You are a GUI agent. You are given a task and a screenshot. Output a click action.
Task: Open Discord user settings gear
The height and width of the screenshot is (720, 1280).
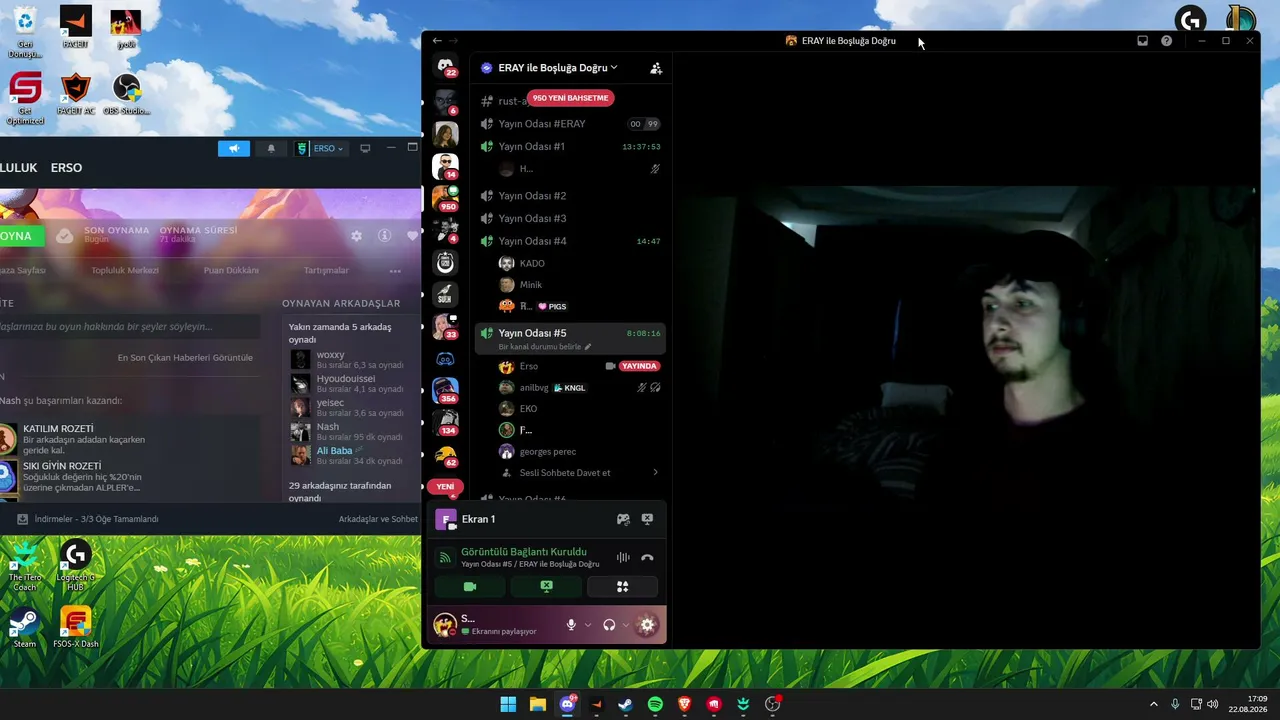click(647, 625)
